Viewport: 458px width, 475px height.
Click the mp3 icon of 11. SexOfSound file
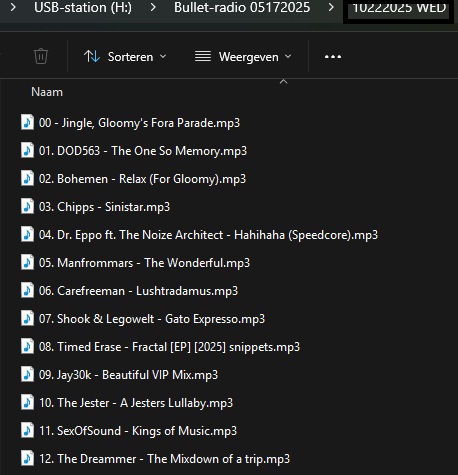coord(27,430)
